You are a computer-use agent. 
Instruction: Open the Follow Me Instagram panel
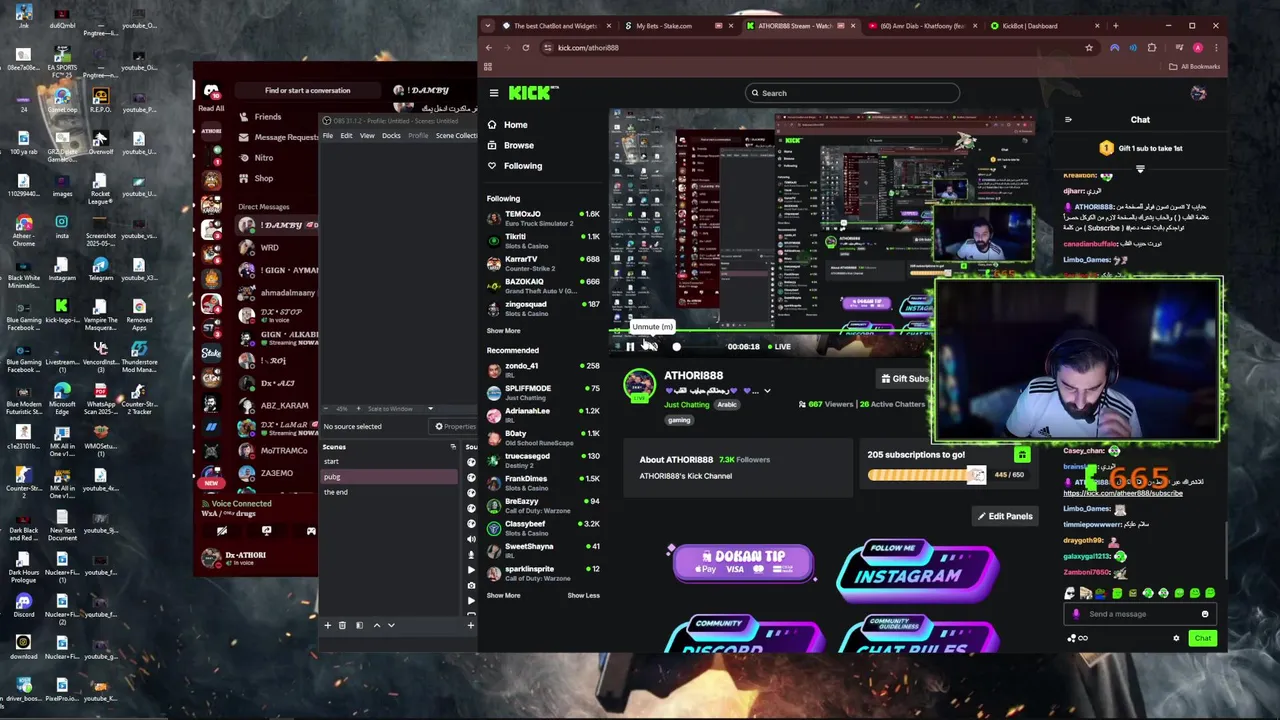(x=916, y=570)
